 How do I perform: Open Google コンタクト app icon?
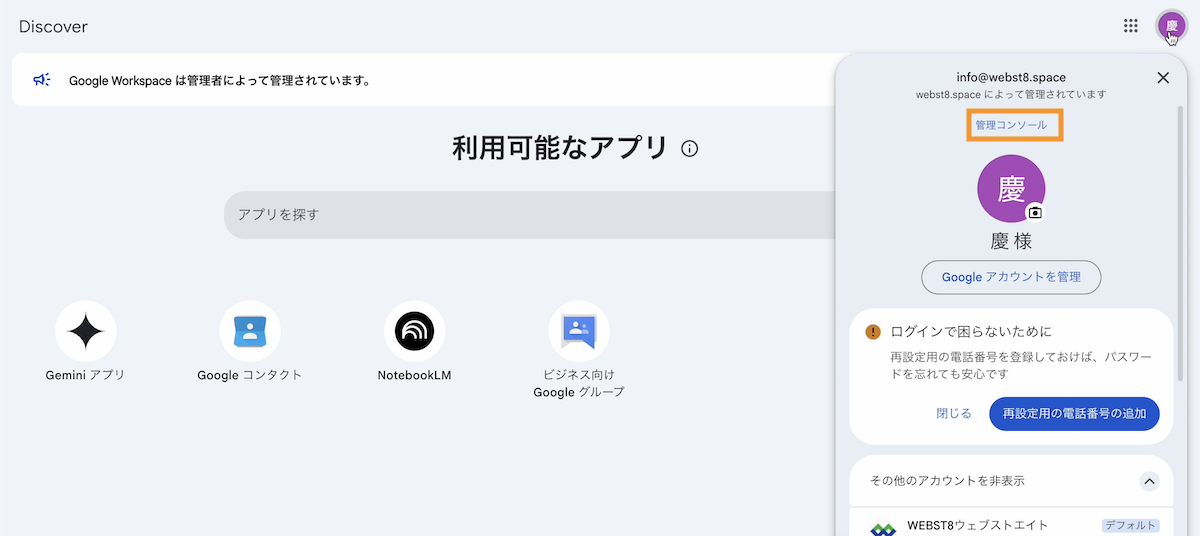click(x=250, y=331)
